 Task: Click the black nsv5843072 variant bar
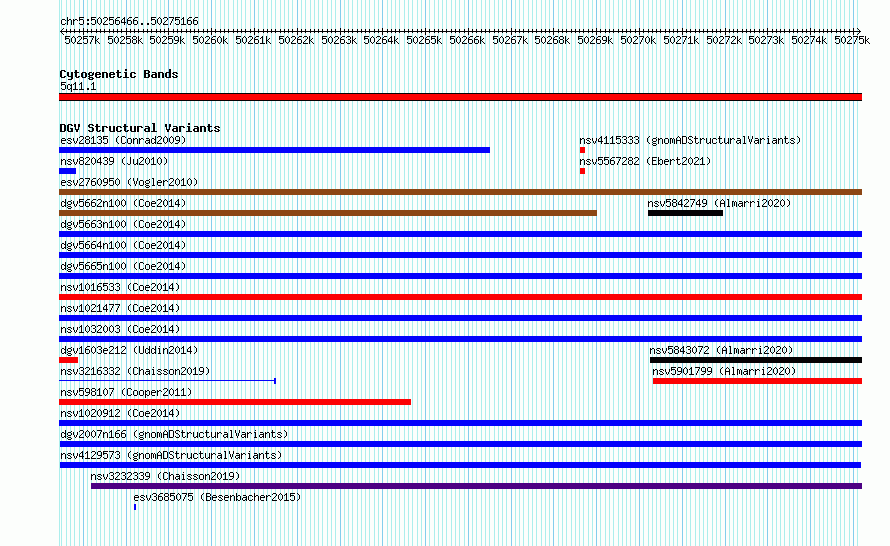756,360
